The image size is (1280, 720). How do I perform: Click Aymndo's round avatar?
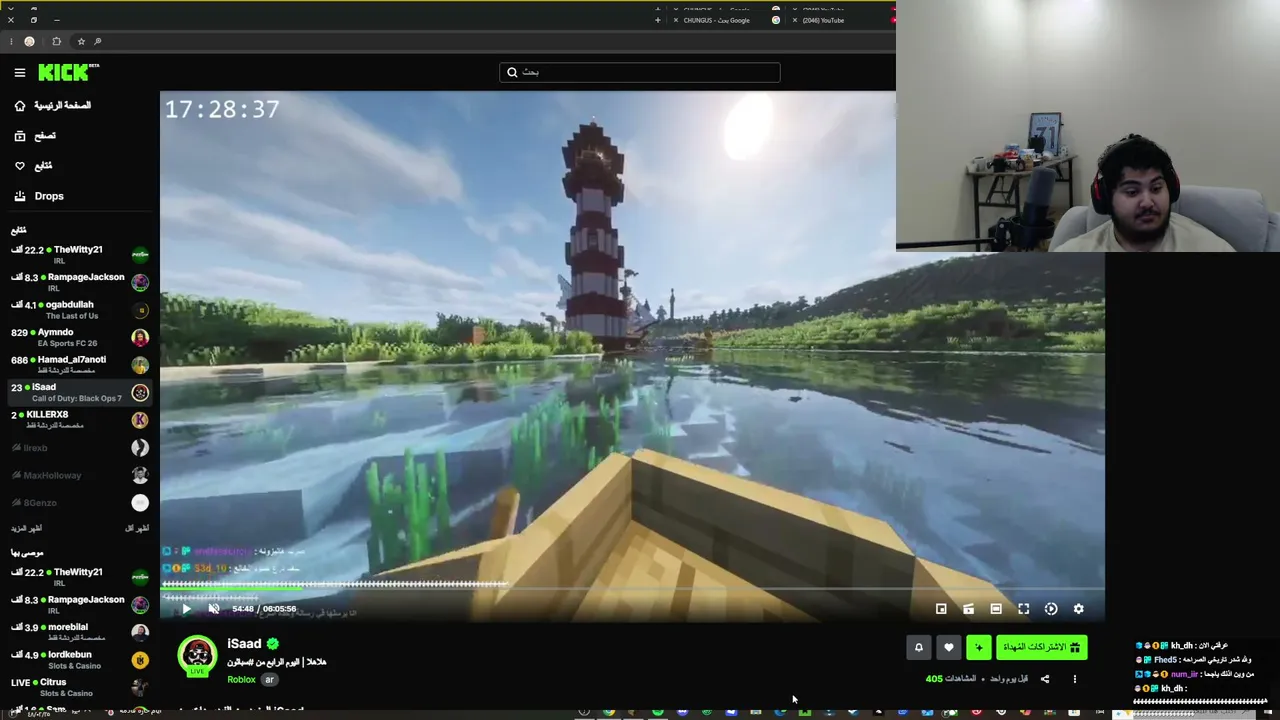pyautogui.click(x=140, y=337)
